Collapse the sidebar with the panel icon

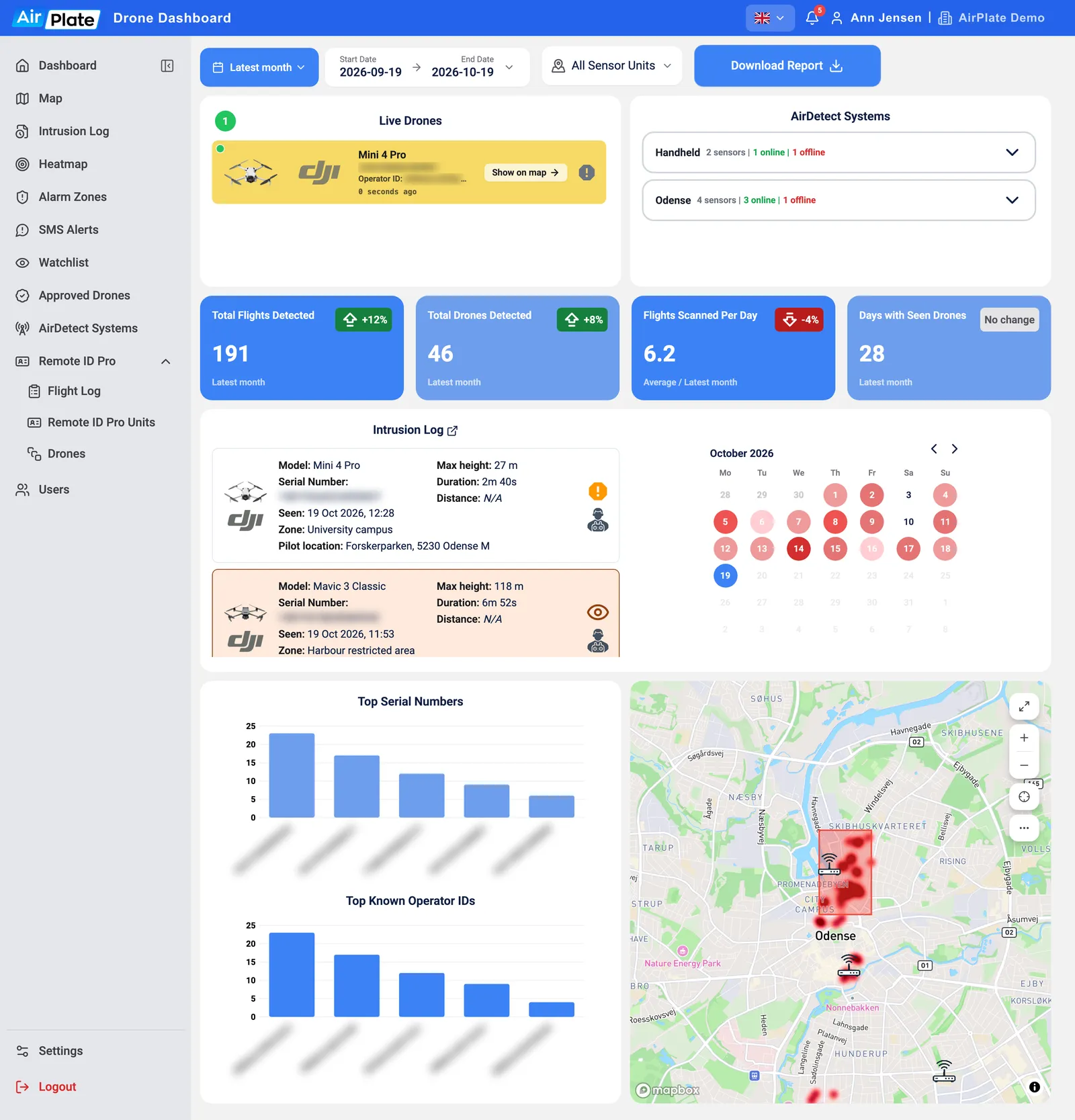pyautogui.click(x=167, y=66)
